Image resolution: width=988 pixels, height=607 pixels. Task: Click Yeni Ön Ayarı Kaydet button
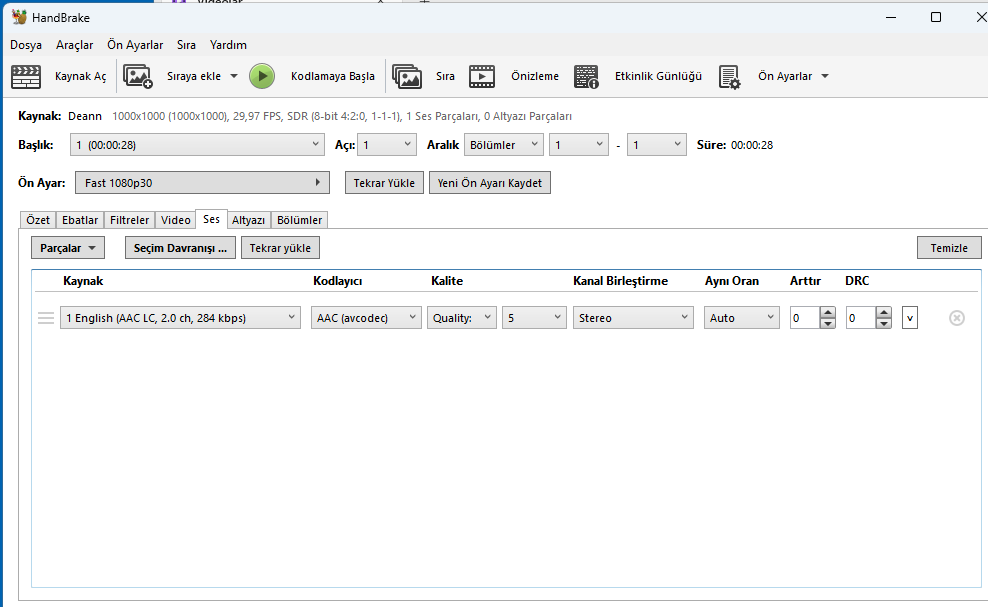(490, 183)
